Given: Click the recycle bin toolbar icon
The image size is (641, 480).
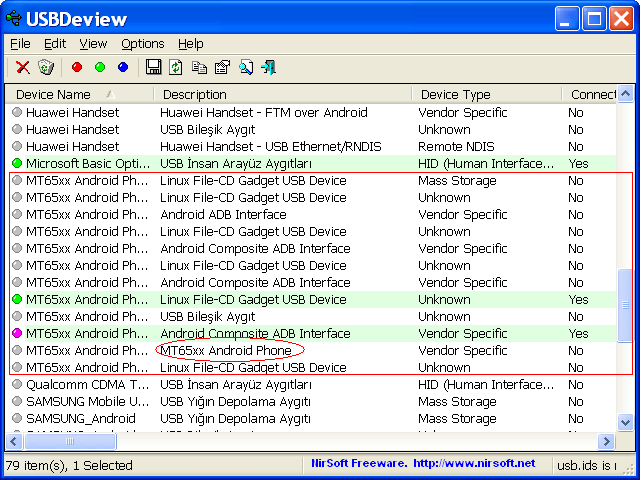Looking at the screenshot, I should (x=45, y=67).
